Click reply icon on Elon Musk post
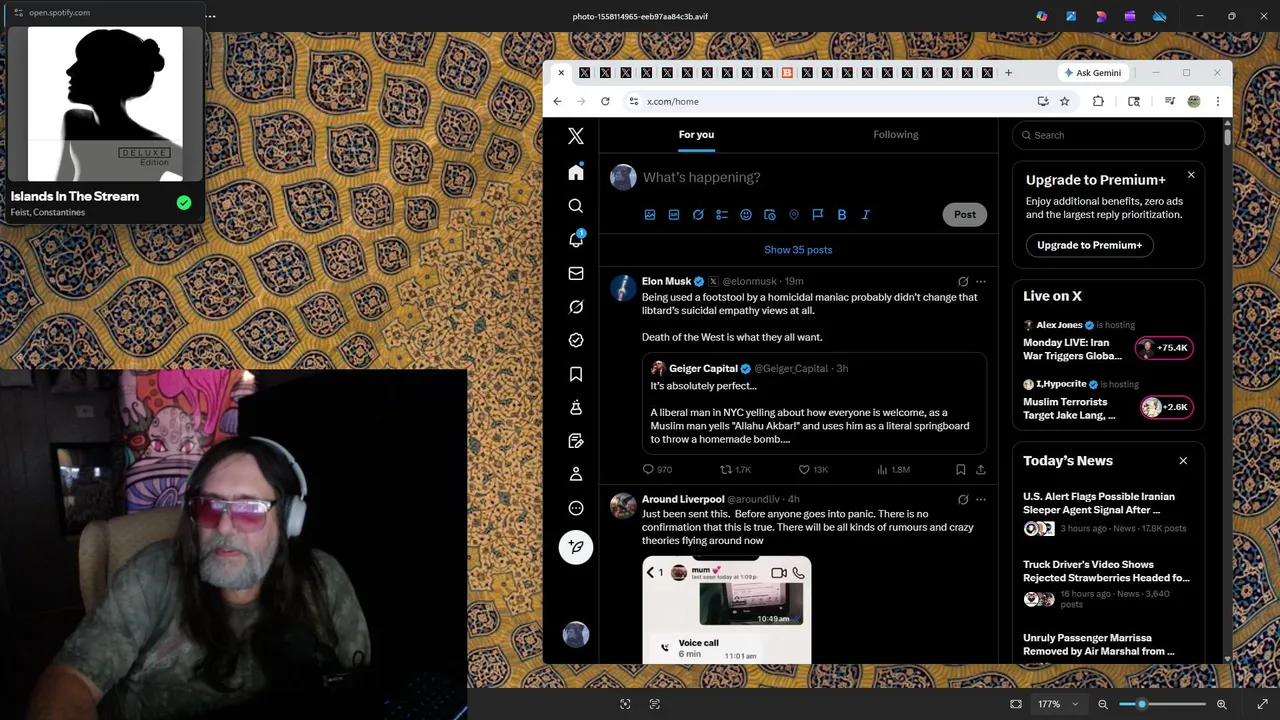The width and height of the screenshot is (1280, 720). (648, 469)
